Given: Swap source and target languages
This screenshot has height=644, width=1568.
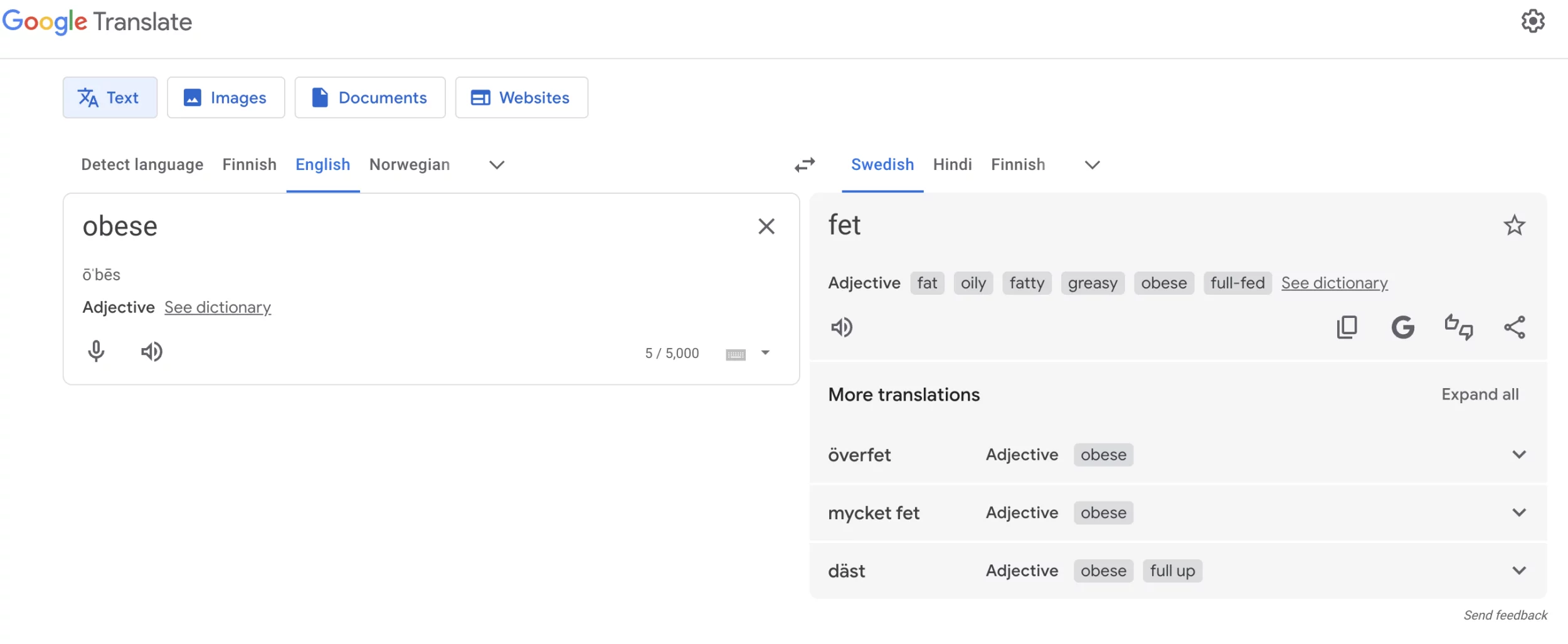Looking at the screenshot, I should 805,164.
